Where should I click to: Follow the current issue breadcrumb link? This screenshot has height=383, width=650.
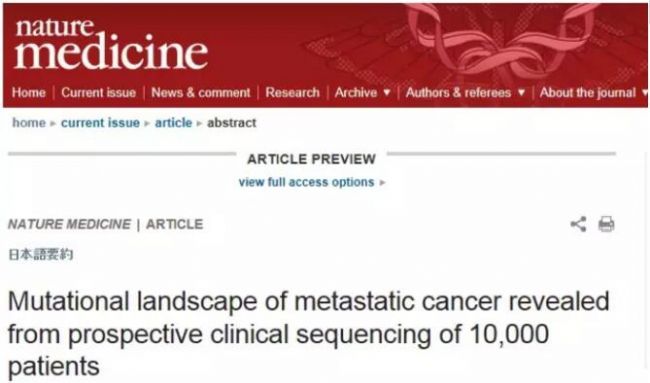point(100,123)
